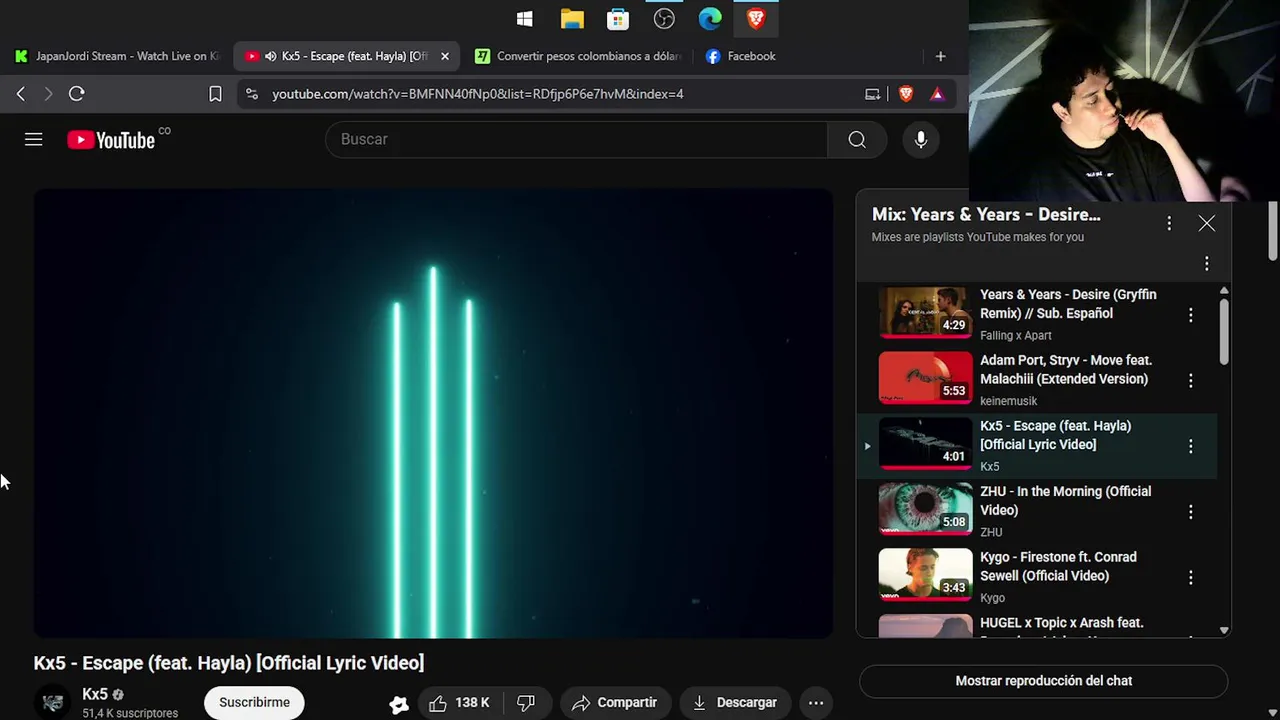Open the Kx5 channel avatar
Screen dimensions: 1280x720
(x=53, y=703)
